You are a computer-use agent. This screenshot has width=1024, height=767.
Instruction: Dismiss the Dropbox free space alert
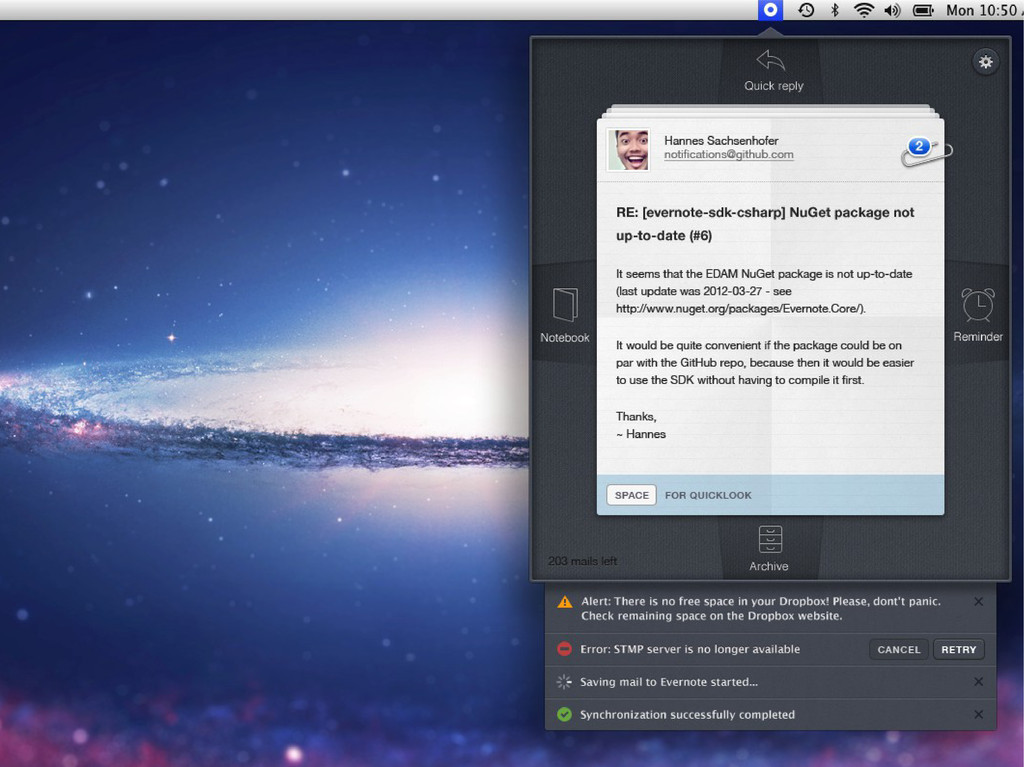click(978, 602)
